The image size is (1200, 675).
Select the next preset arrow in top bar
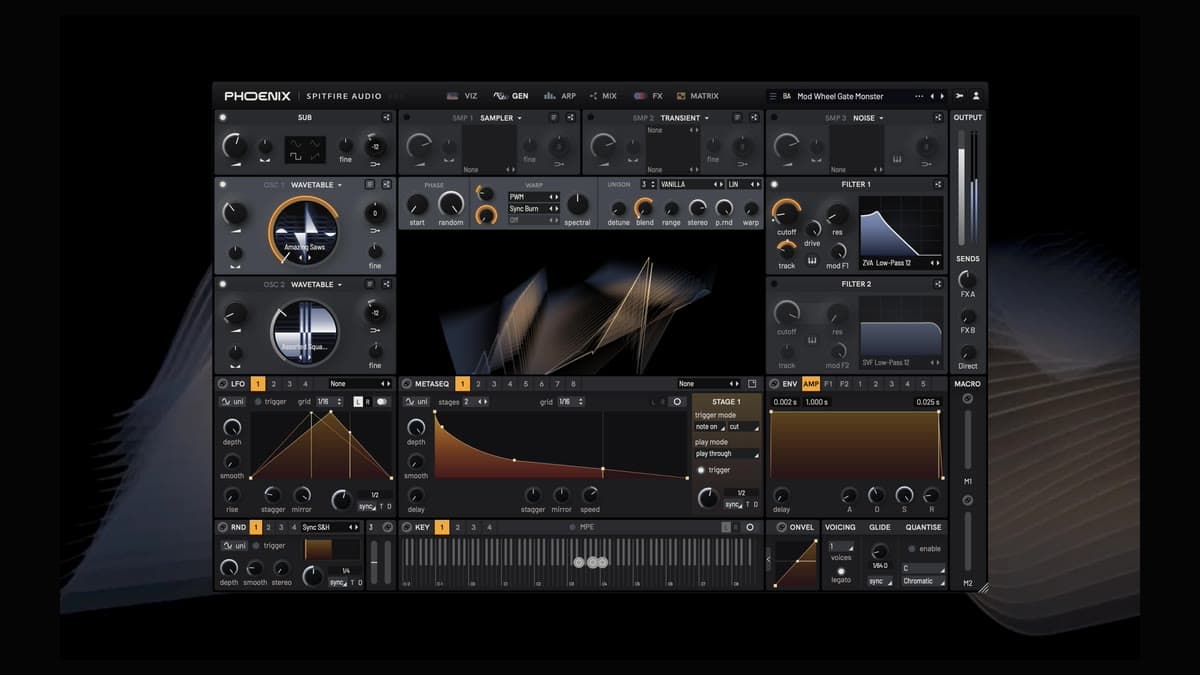(x=942, y=96)
